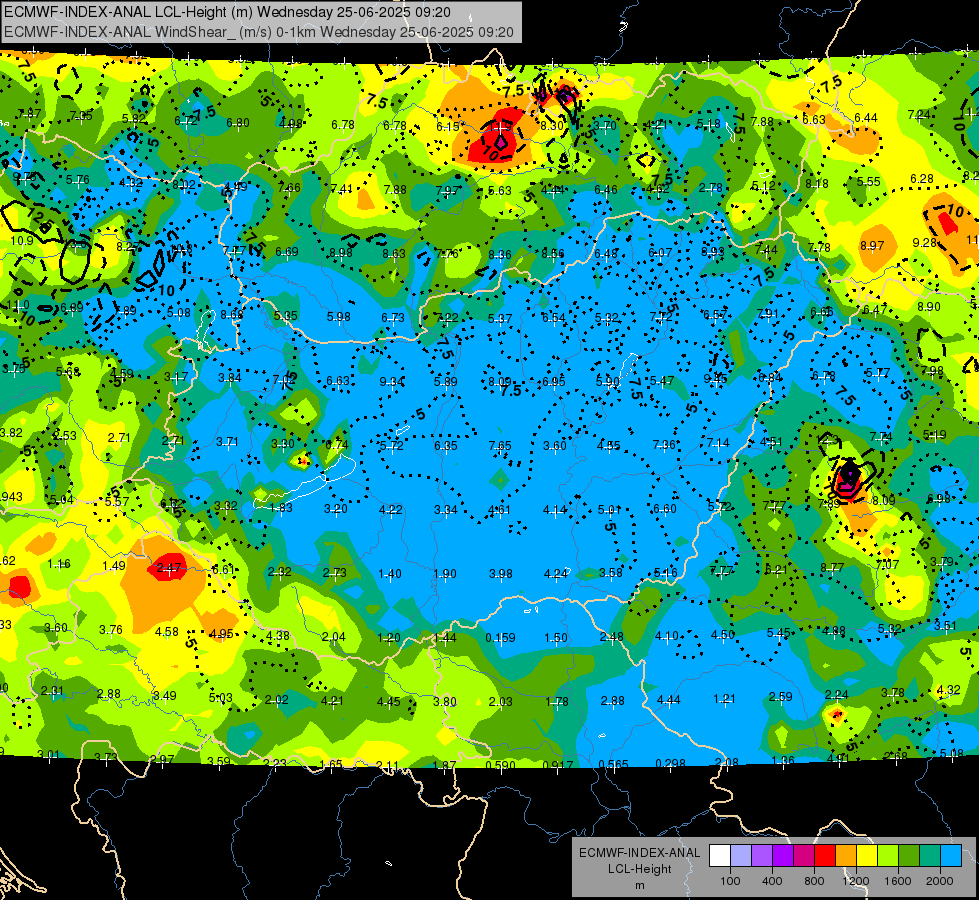The image size is (979, 900).
Task: Click the wind shear value 6.60
Action: click(664, 508)
